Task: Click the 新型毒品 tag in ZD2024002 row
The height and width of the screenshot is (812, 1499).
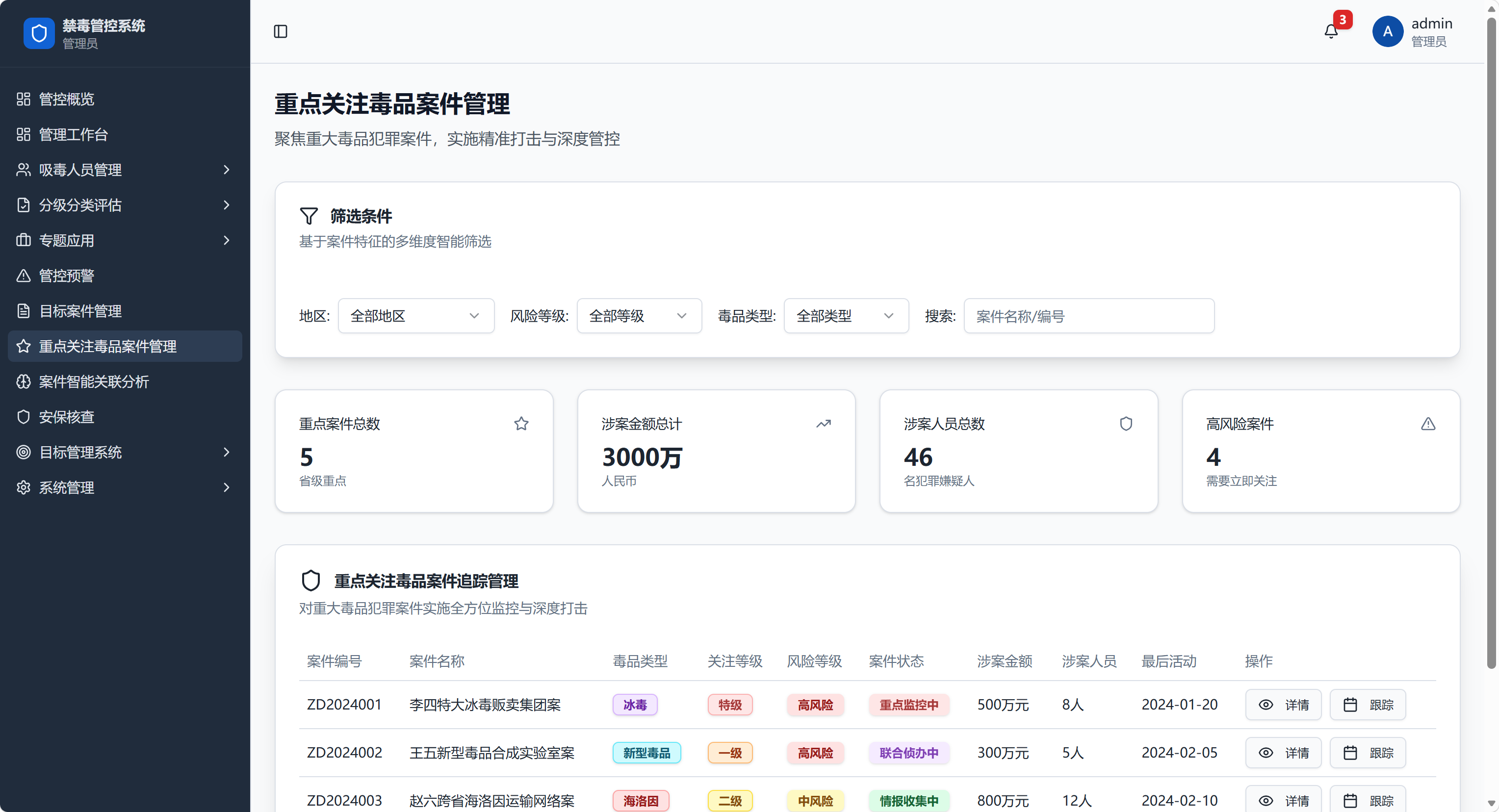Action: (646, 753)
